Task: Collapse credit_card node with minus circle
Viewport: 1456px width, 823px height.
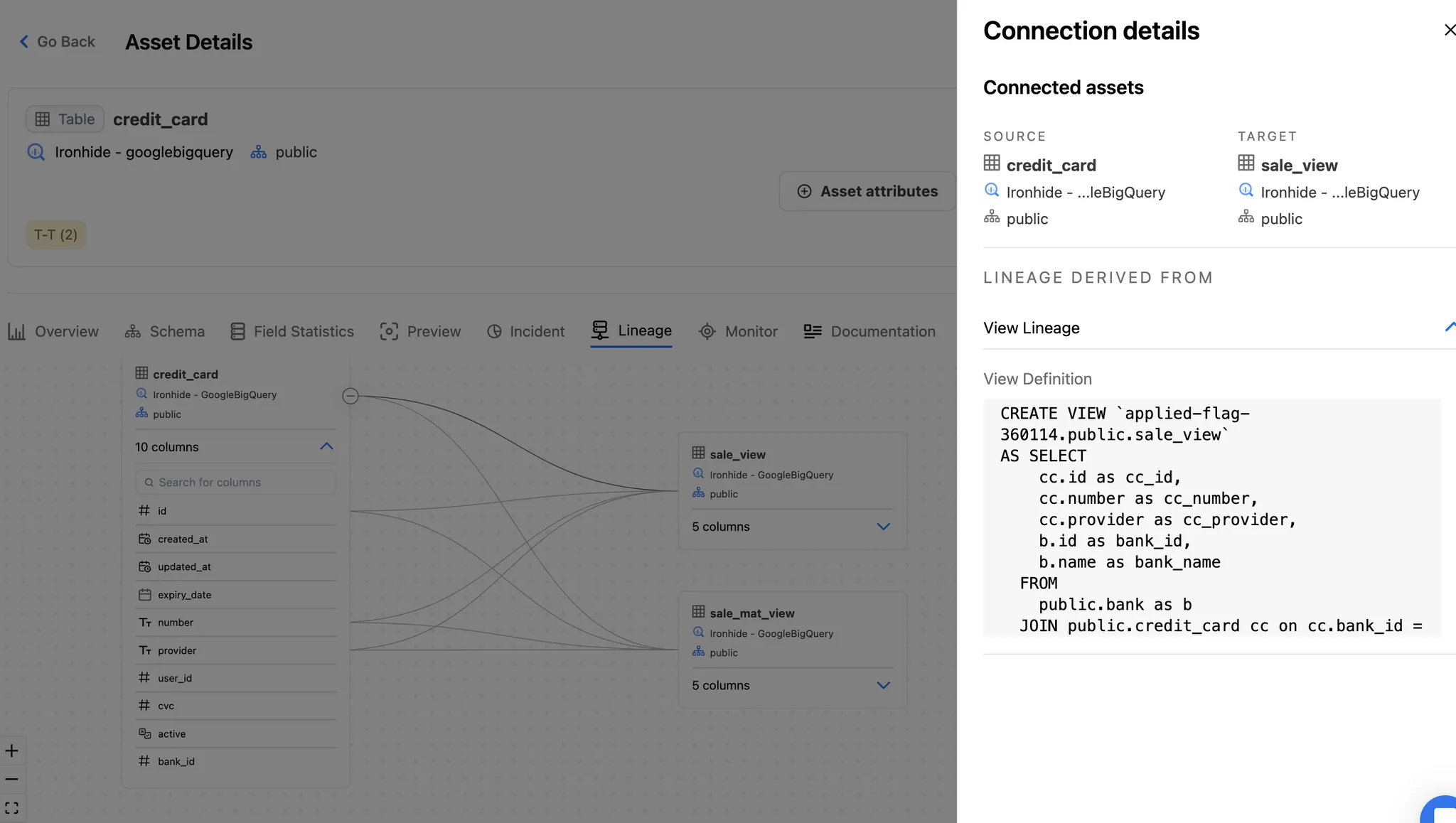Action: pyautogui.click(x=350, y=396)
